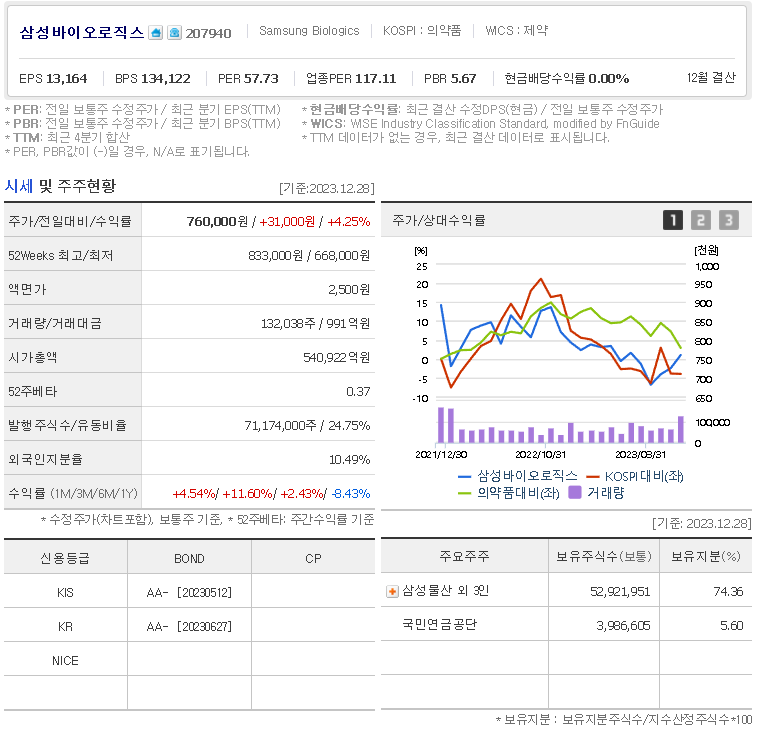Click the EPS 13,164 value
This screenshot has height=733, width=764.
(53, 78)
